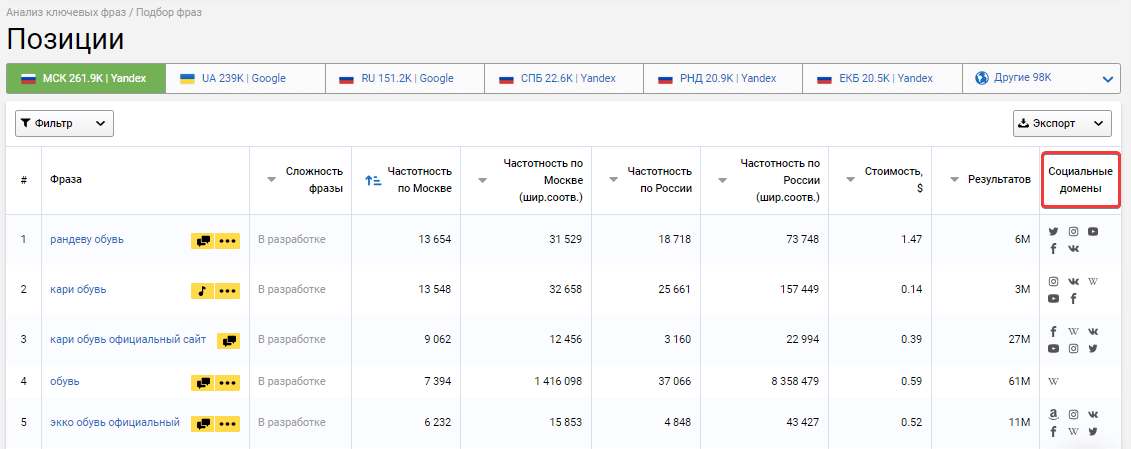The width and height of the screenshot is (1131, 449).
Task: Click VK icon in рандеву обувь row
Action: pos(1073,248)
